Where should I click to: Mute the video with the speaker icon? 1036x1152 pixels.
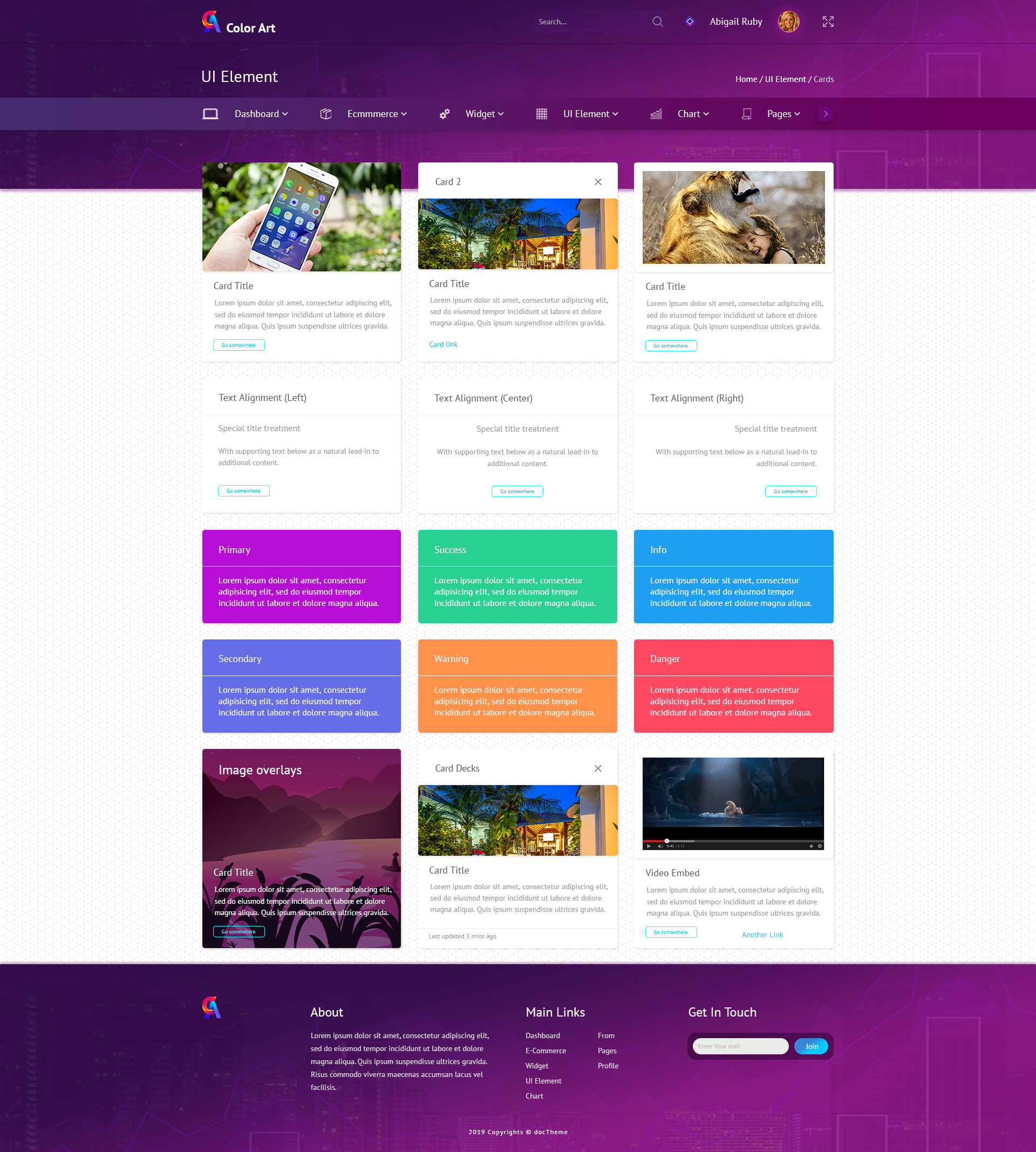tap(660, 846)
